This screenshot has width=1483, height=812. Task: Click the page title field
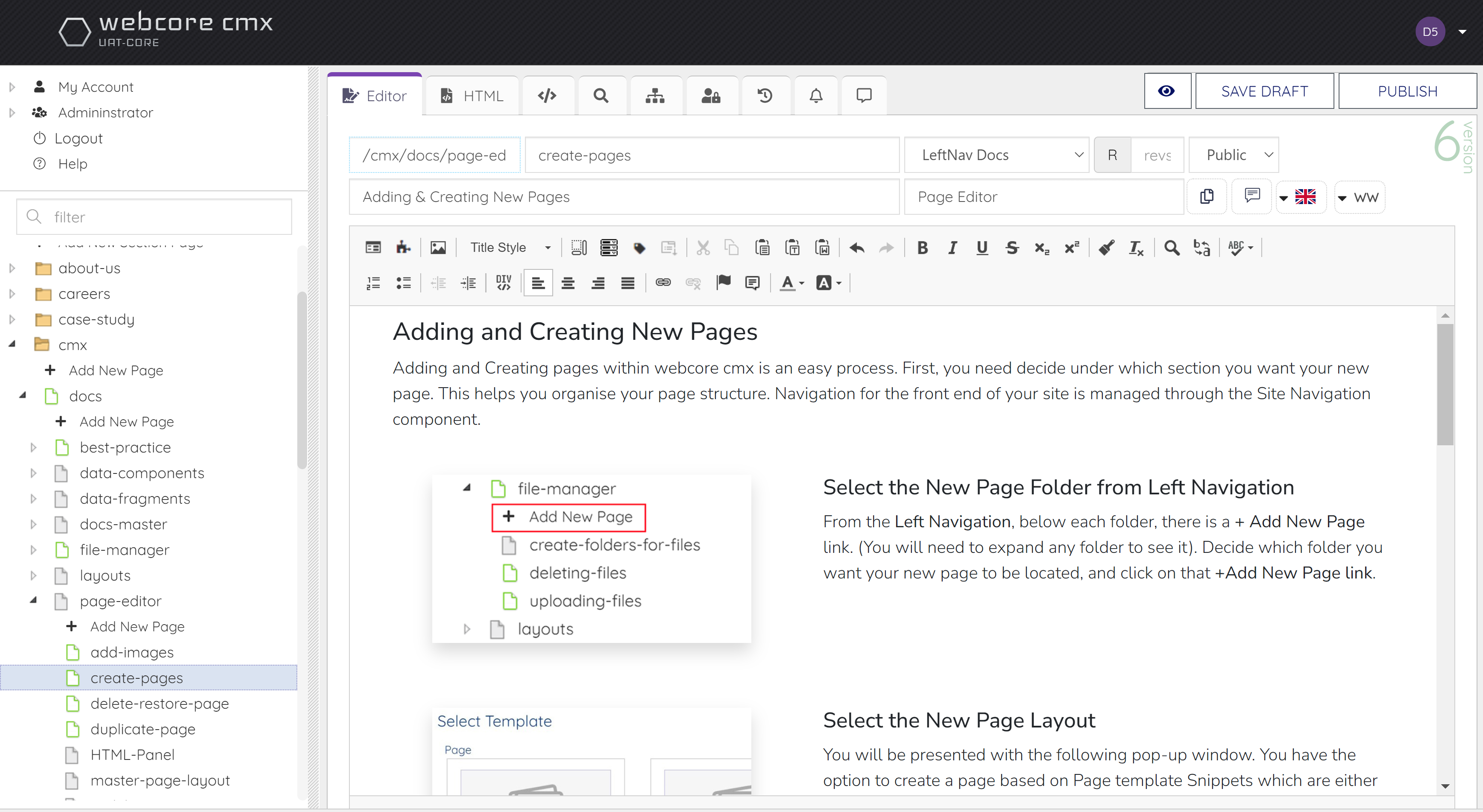click(x=624, y=197)
